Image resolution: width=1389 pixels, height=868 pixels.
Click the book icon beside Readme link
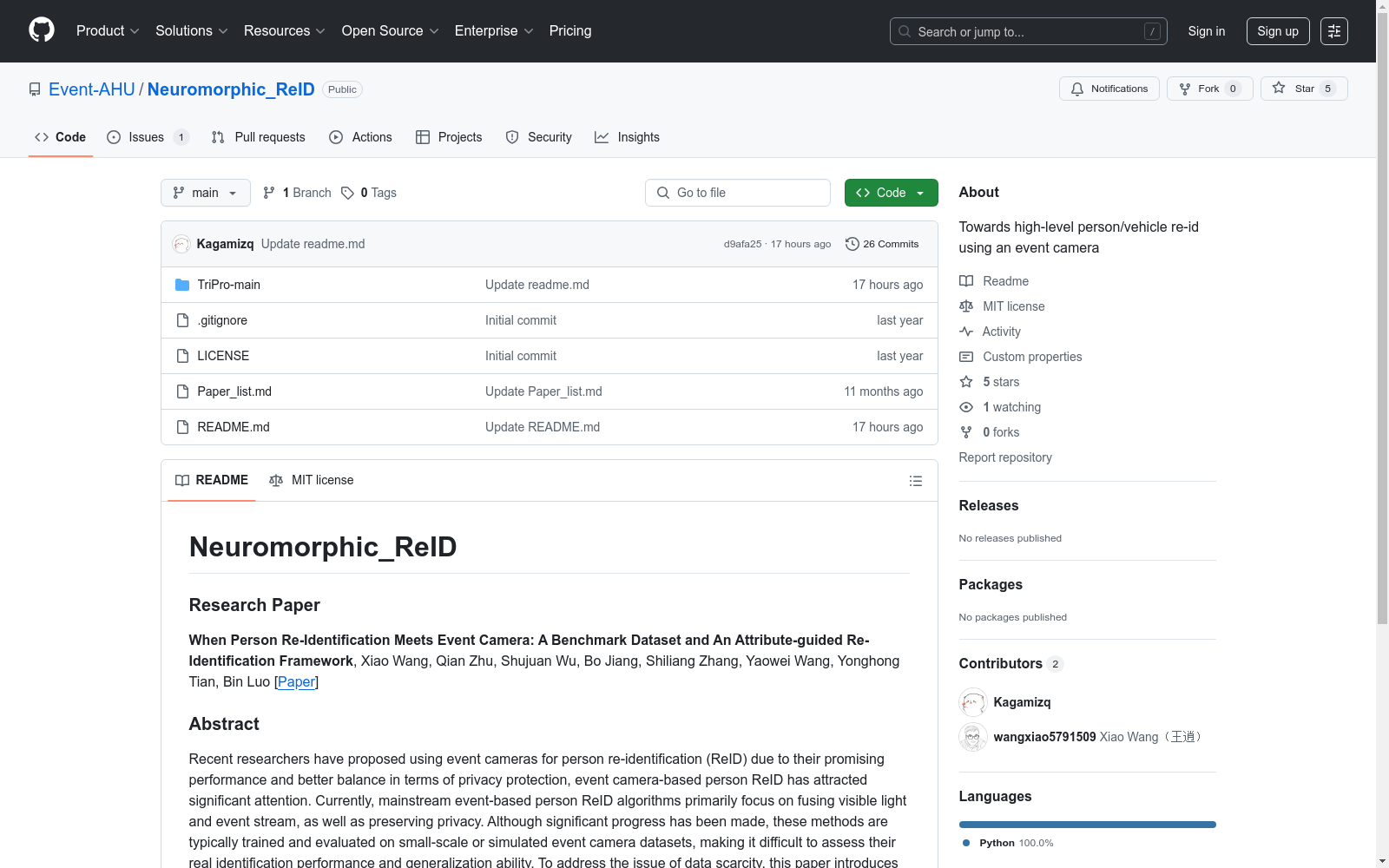[966, 281]
